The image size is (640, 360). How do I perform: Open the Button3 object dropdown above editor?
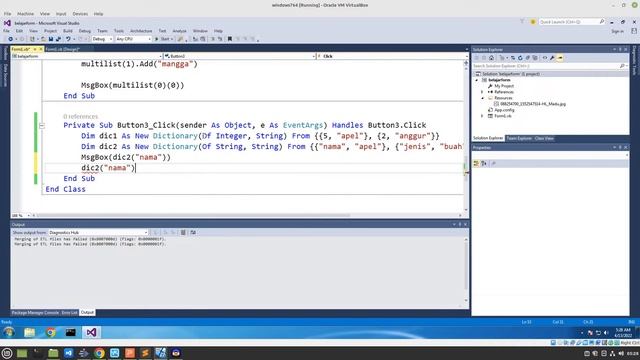(239, 56)
